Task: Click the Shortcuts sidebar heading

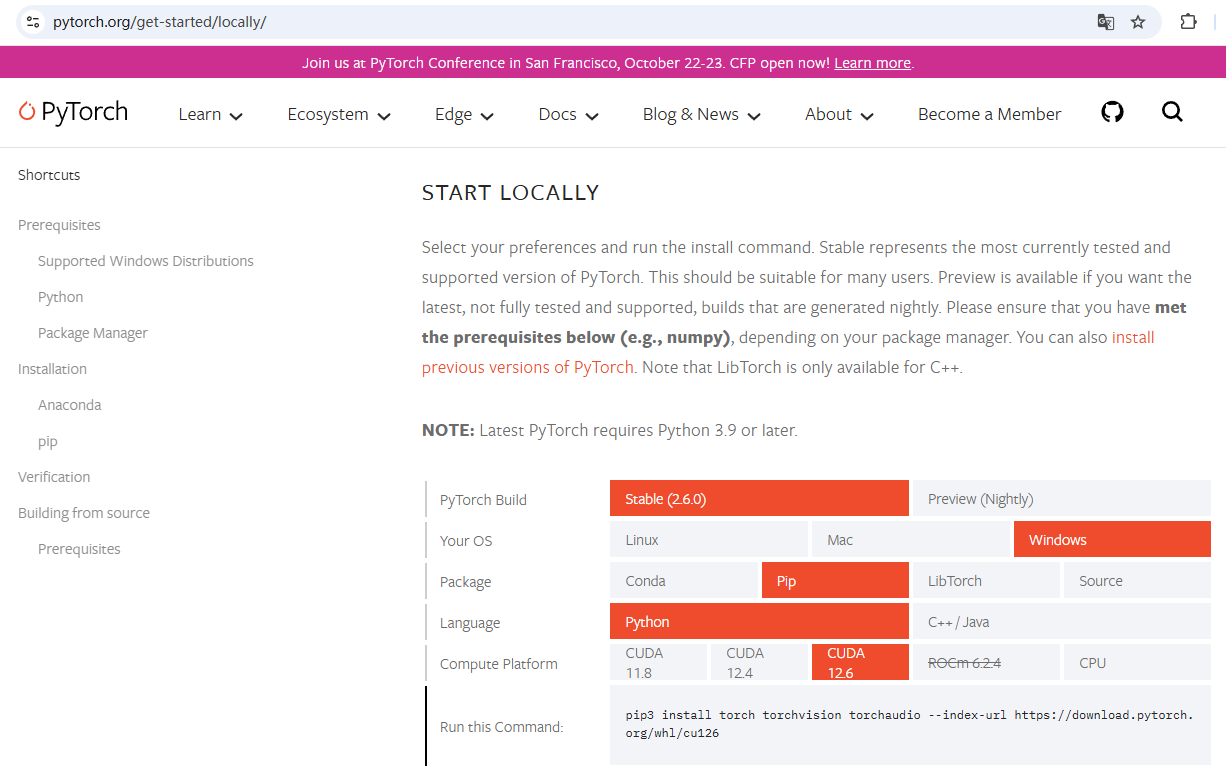Action: pyautogui.click(x=49, y=175)
